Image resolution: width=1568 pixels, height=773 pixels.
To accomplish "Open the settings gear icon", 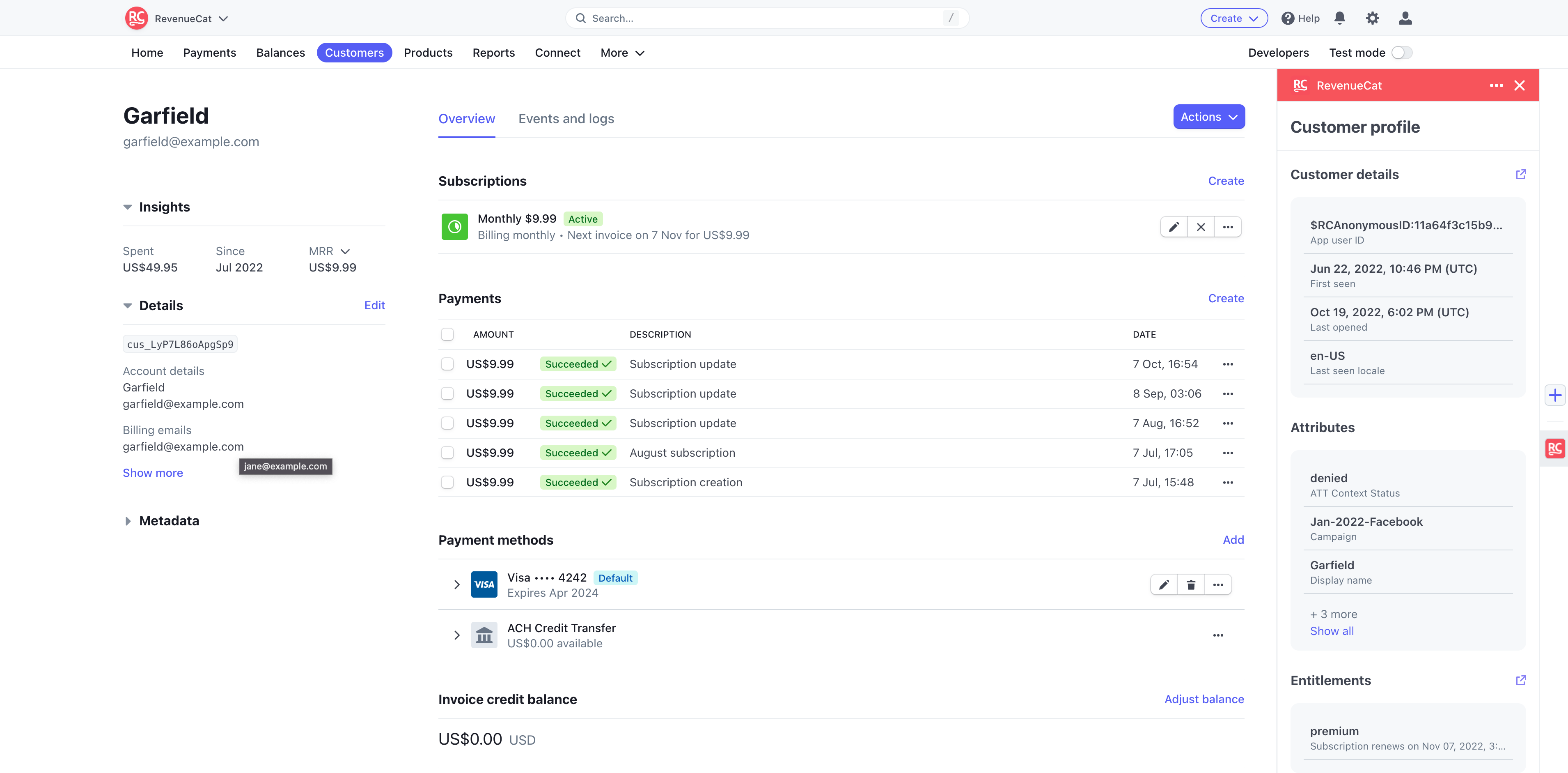I will click(x=1372, y=18).
